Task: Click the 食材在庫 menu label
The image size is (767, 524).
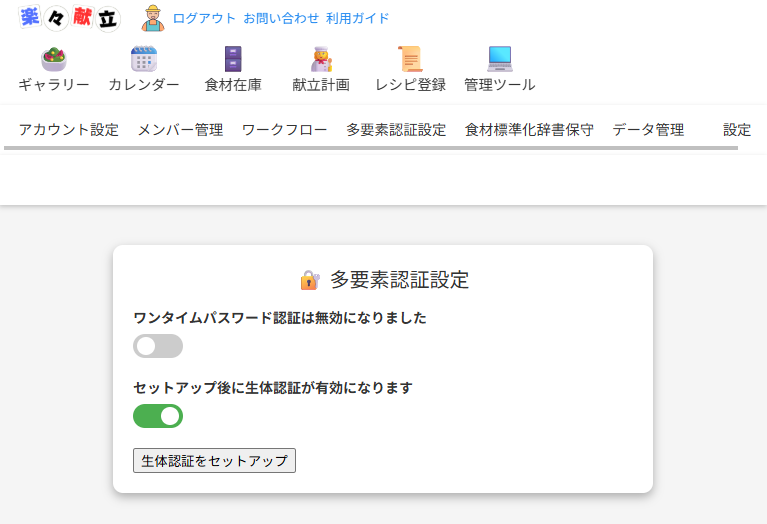Action: tap(233, 85)
